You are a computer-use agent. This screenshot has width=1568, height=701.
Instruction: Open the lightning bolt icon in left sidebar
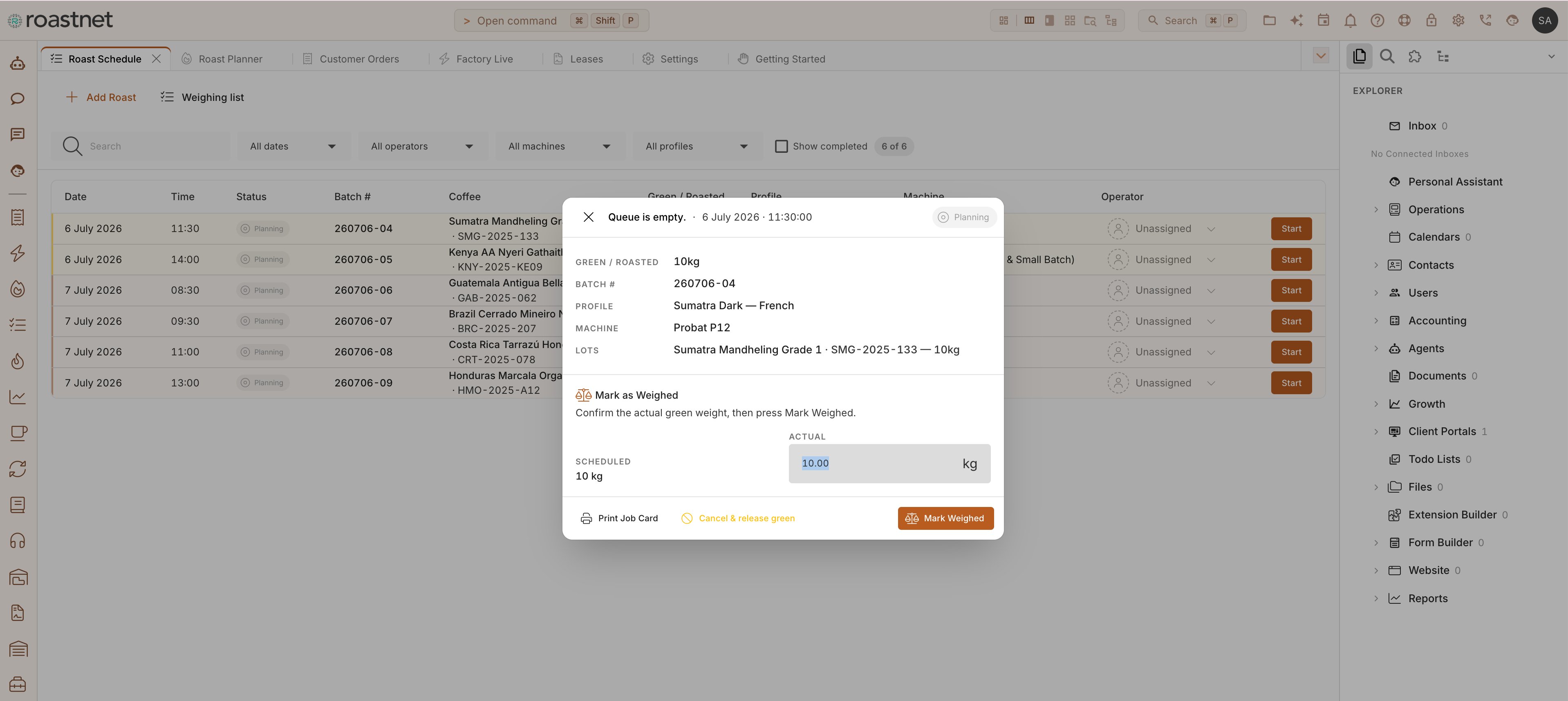coord(18,253)
